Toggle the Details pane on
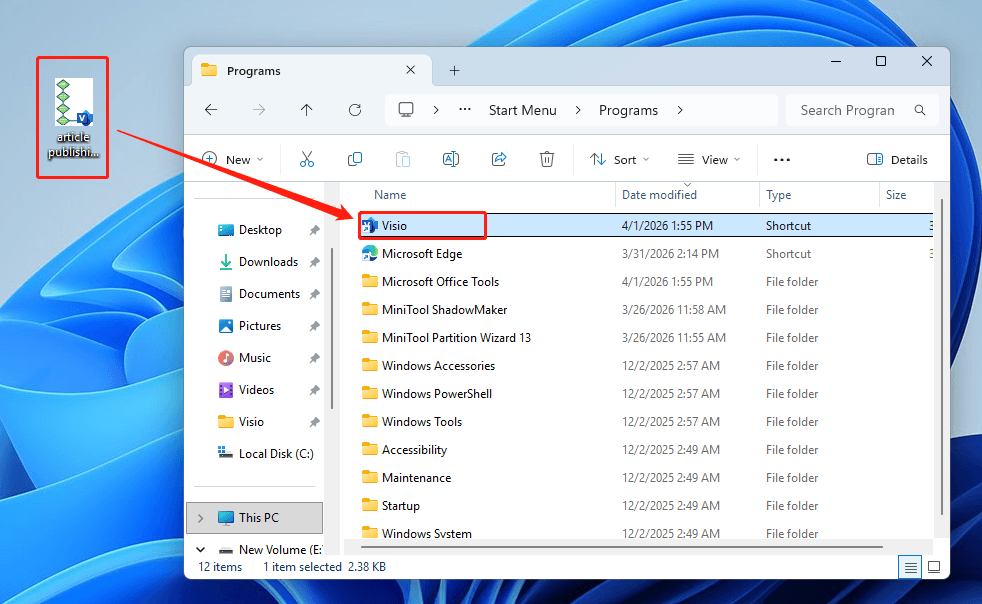 click(897, 159)
